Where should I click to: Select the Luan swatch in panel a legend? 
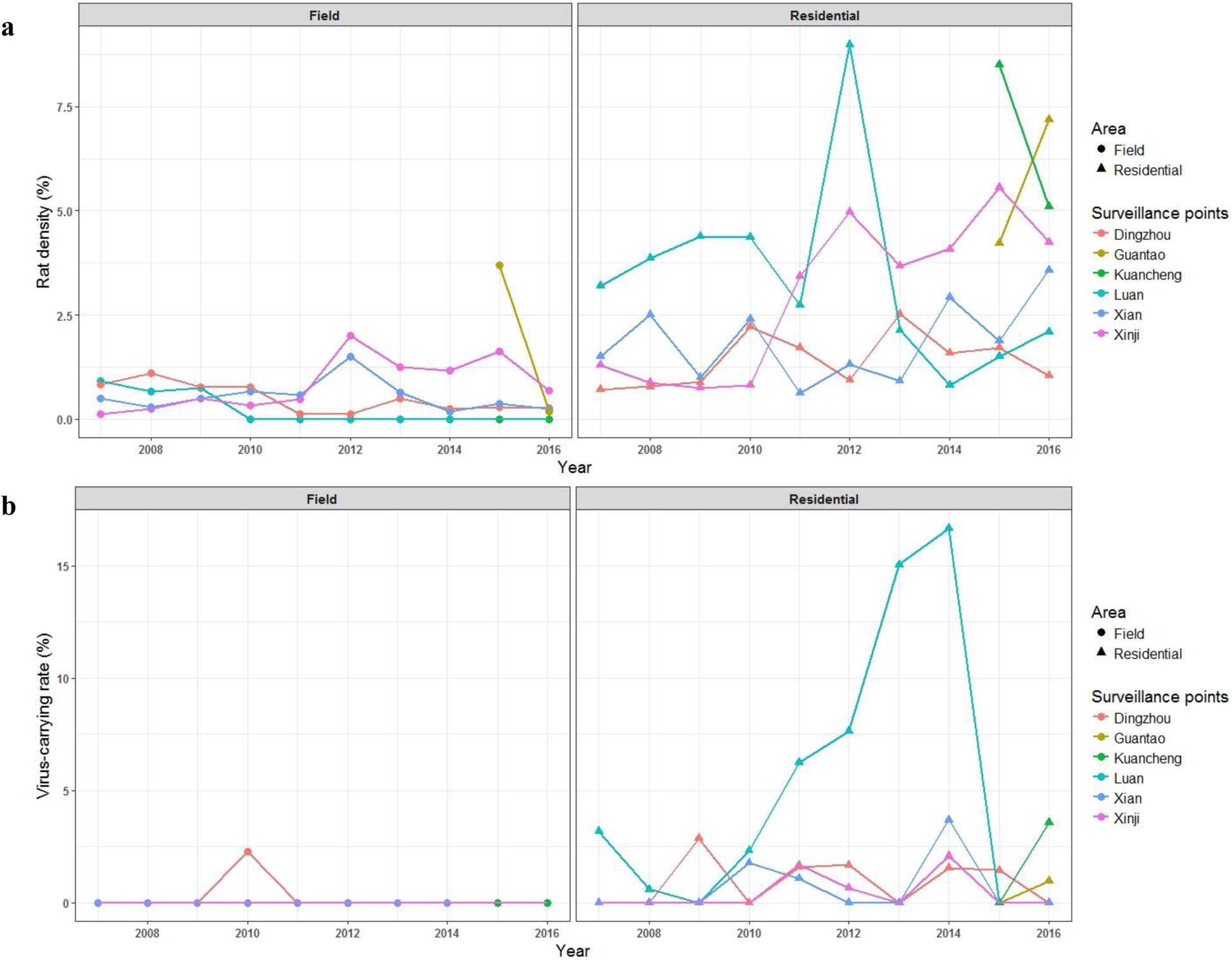tap(1102, 294)
